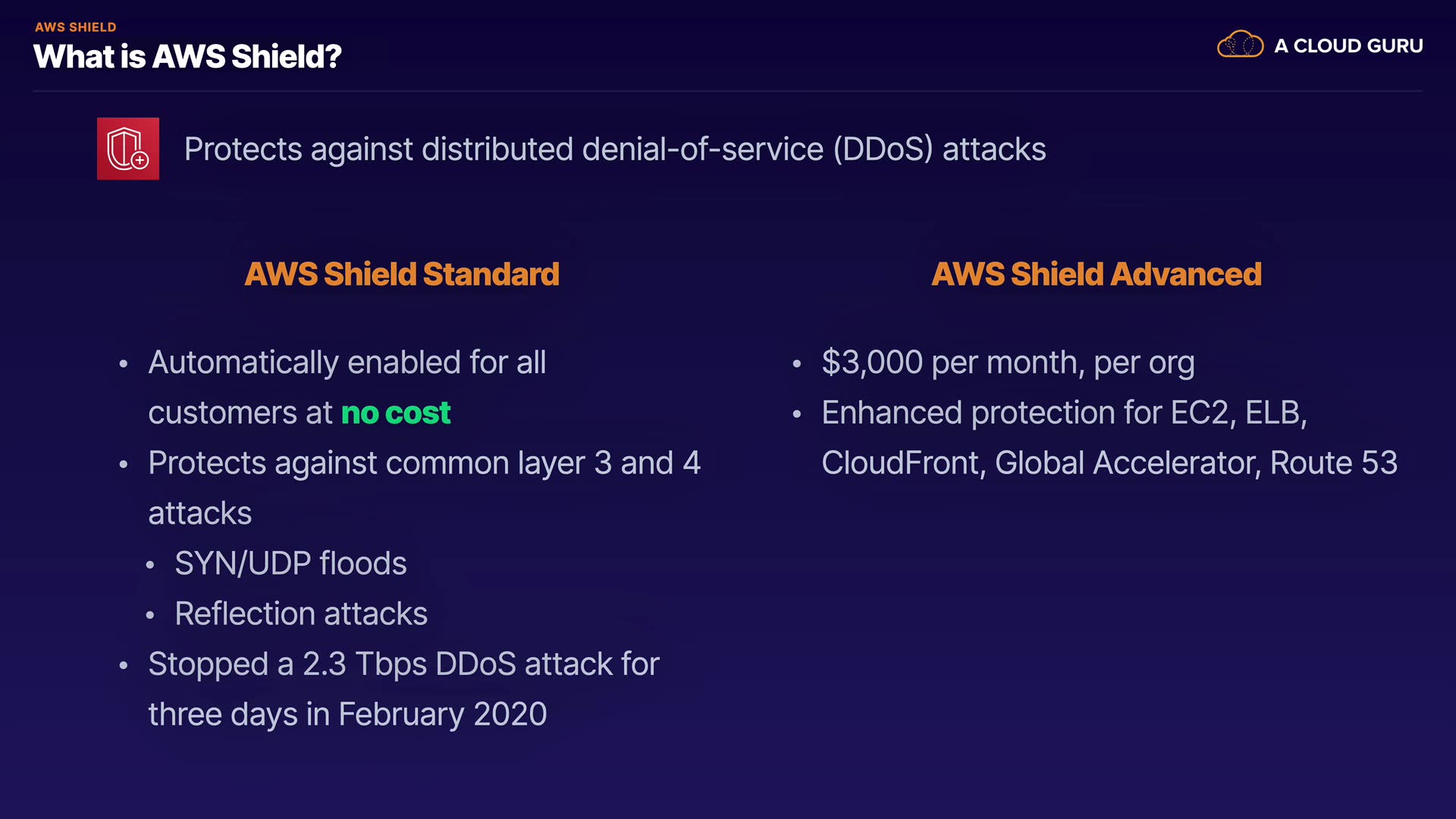Click the "Protects against common layer 3 and 4" line

pos(424,463)
